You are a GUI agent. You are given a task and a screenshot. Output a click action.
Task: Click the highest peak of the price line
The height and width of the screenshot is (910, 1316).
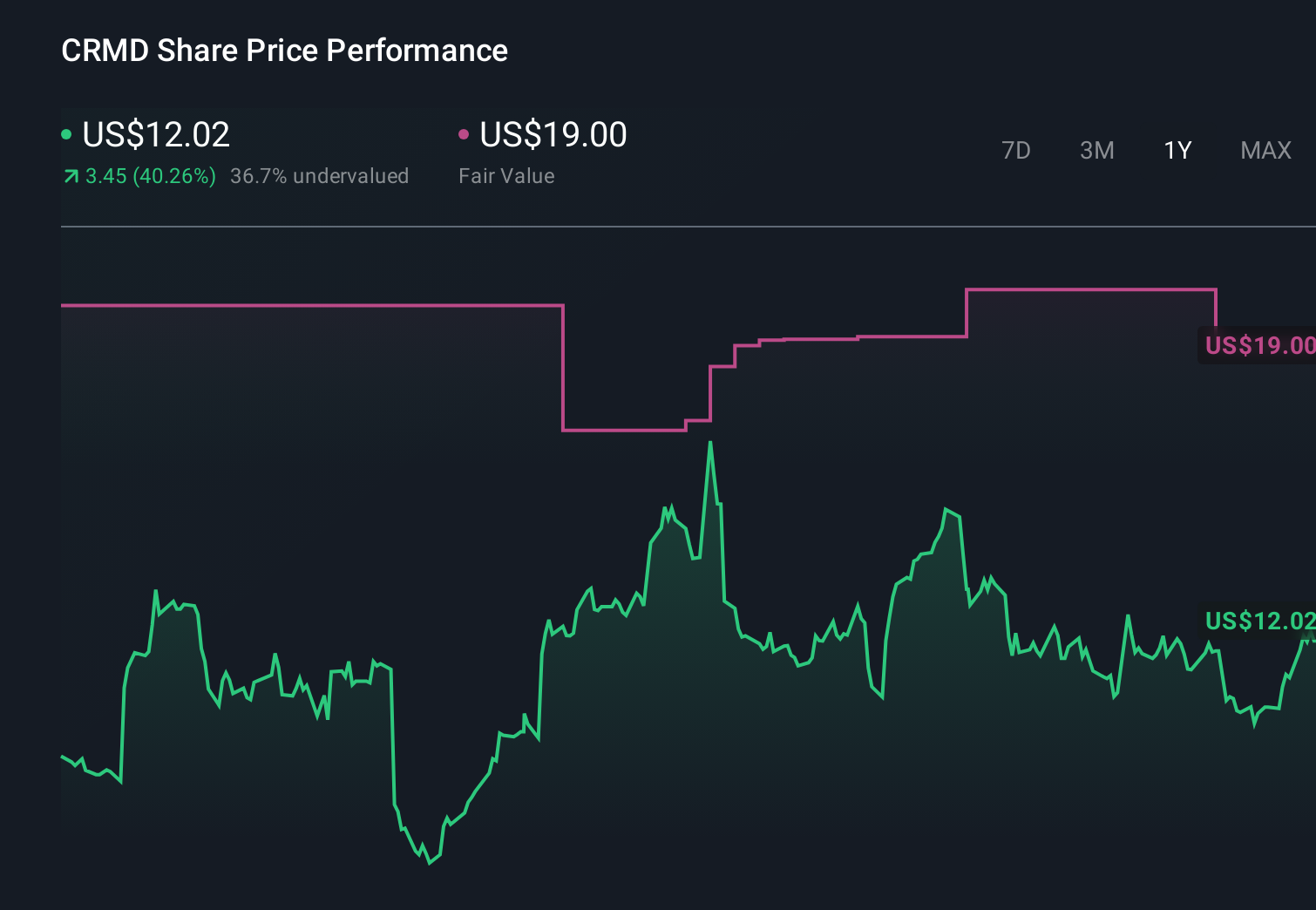tap(711, 443)
